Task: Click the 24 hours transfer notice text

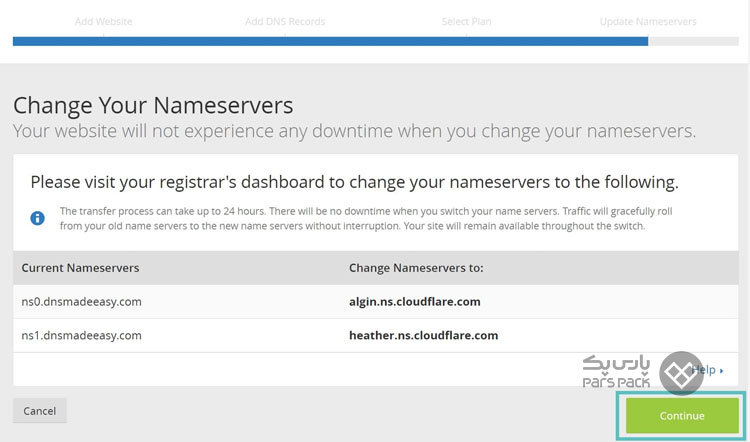Action: click(x=366, y=218)
